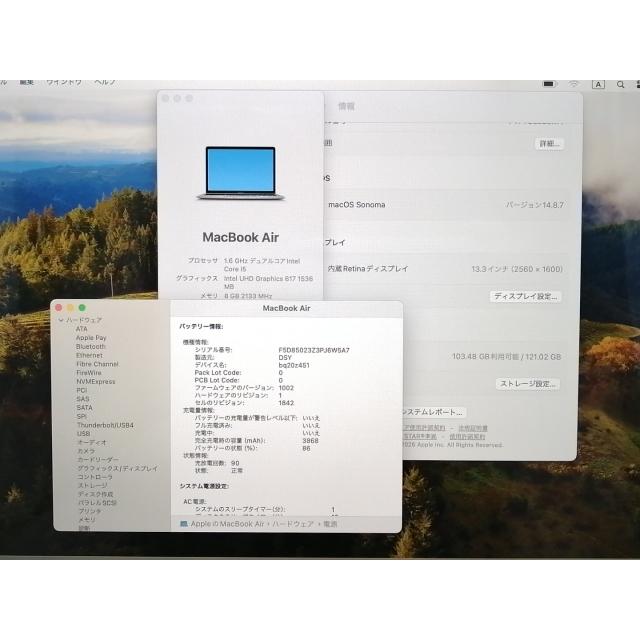Select グラフィックス/ディスプレイ in the sidebar
640x640 pixels.
click(x=118, y=468)
